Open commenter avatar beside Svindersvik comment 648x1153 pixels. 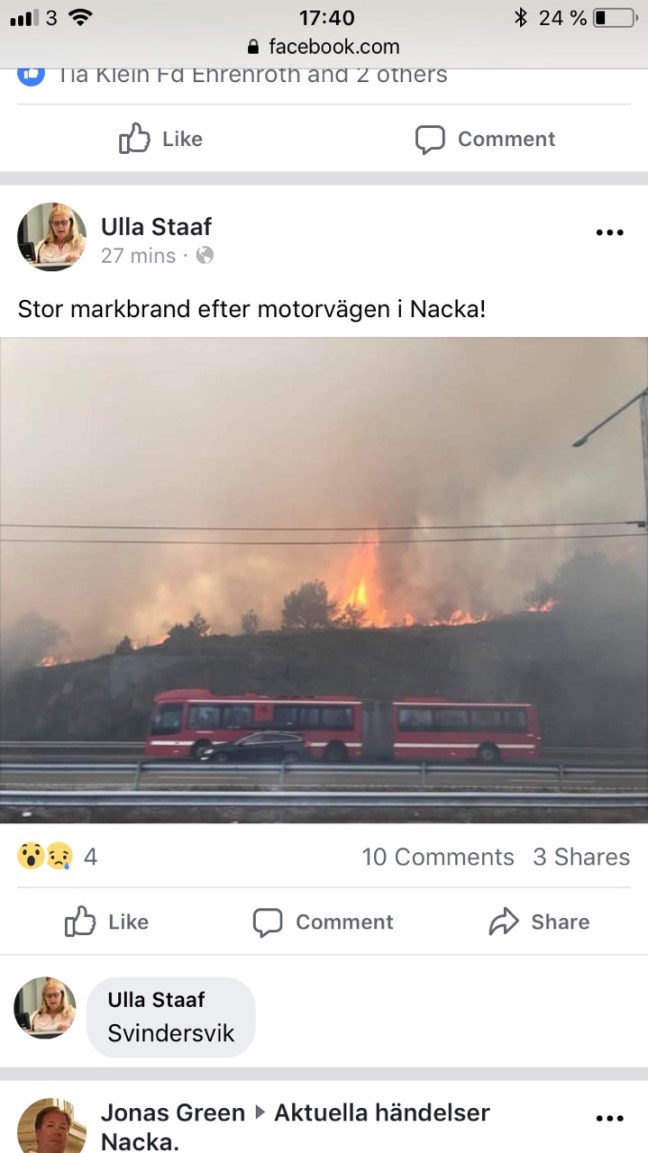point(45,1008)
